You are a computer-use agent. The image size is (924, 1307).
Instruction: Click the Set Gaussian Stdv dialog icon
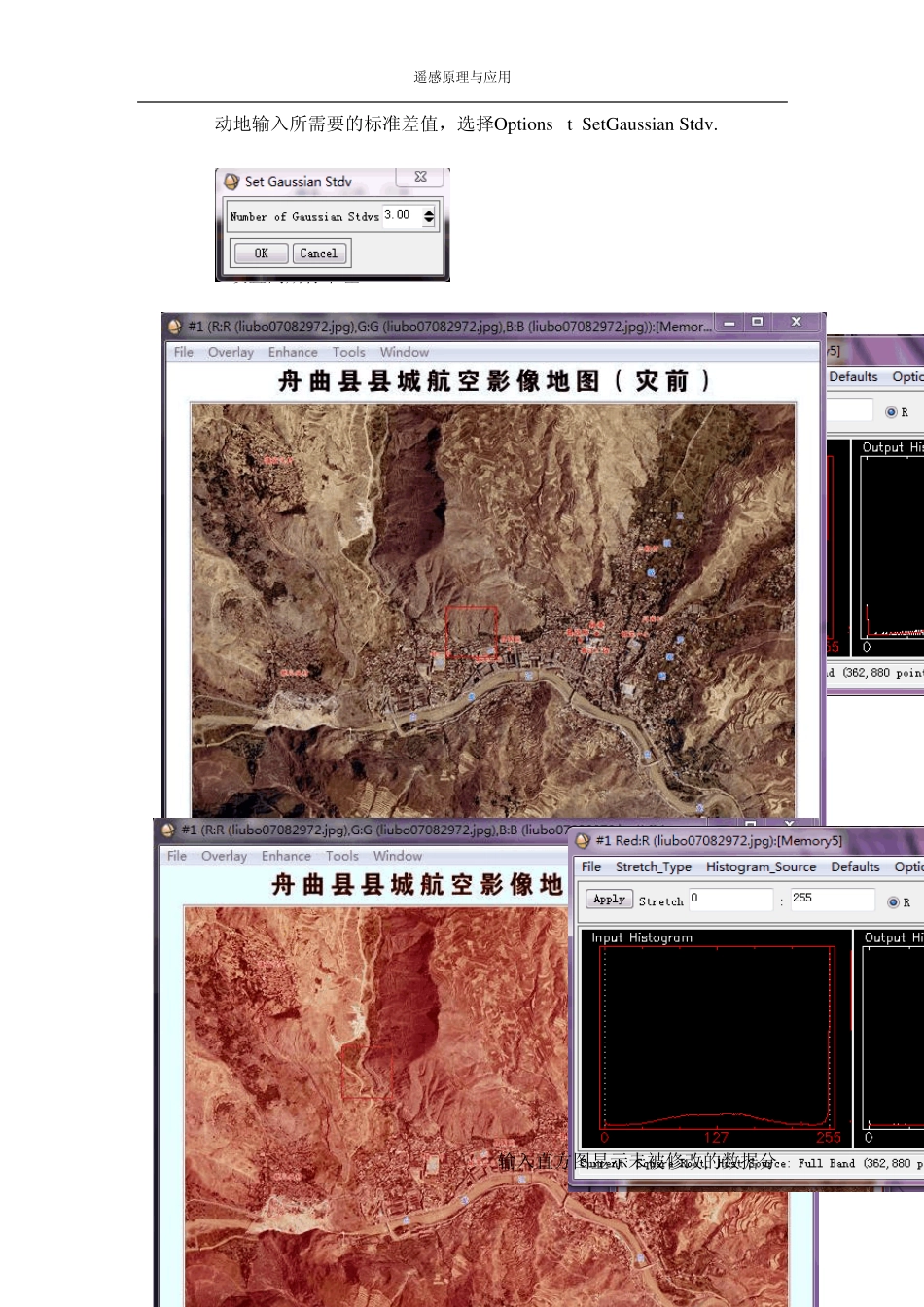231,181
